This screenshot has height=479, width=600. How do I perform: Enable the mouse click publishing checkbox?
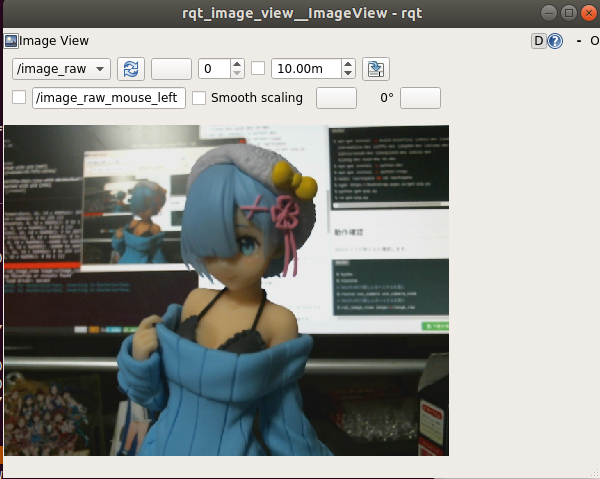click(x=19, y=97)
